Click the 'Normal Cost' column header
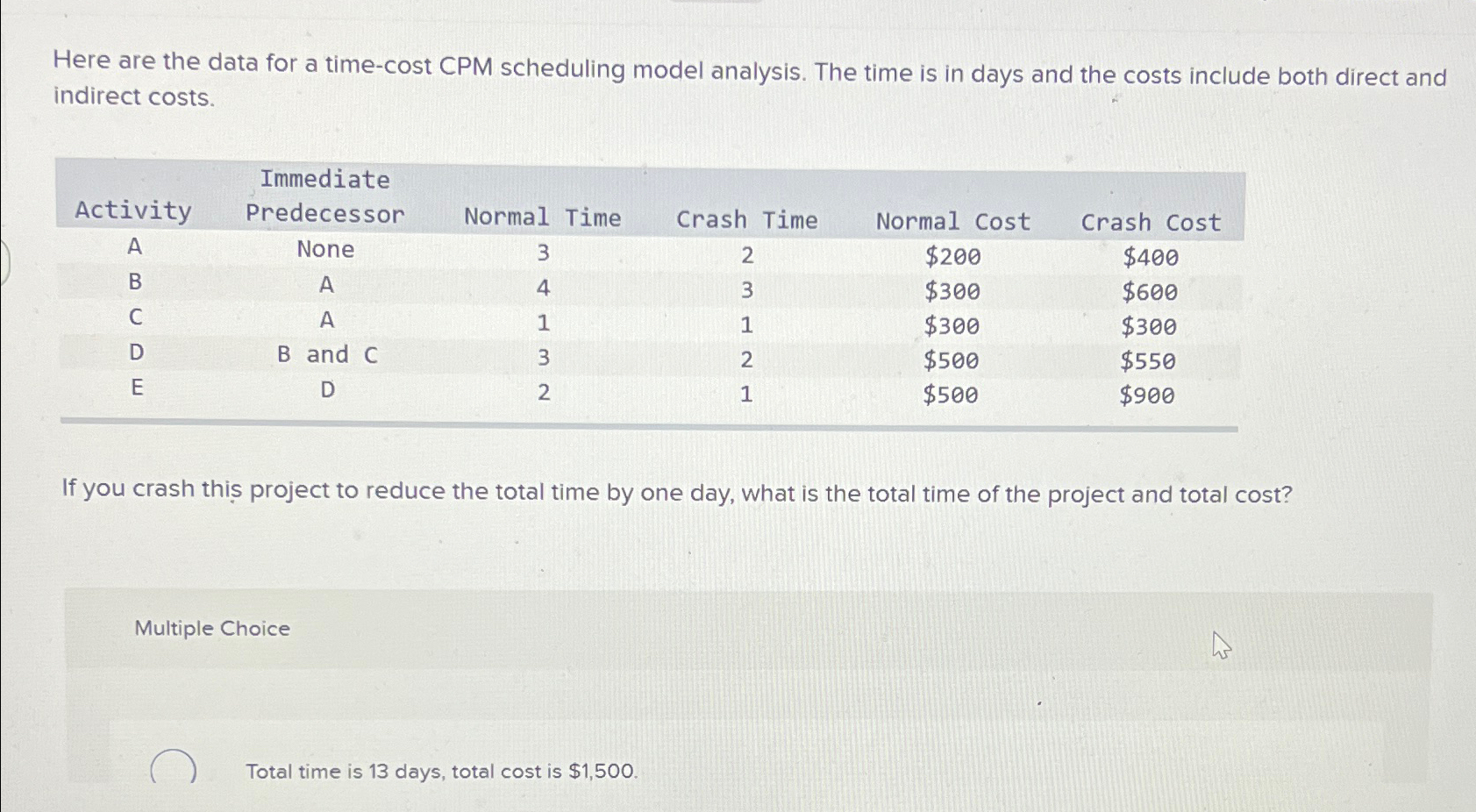 (952, 222)
